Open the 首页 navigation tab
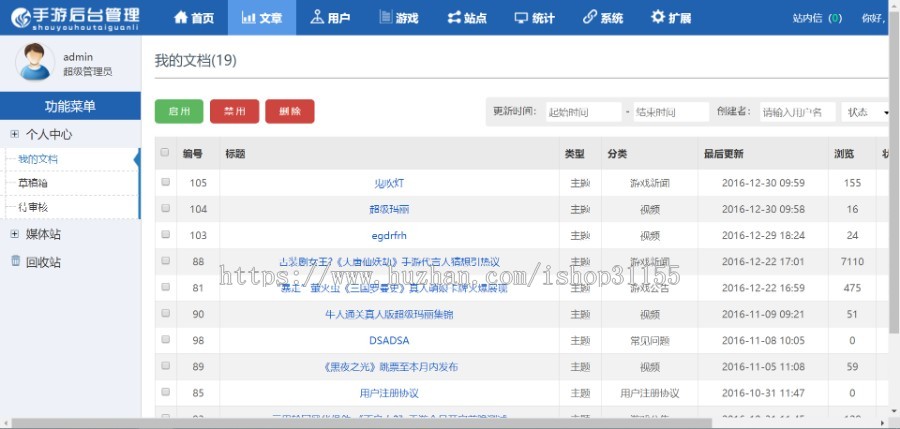This screenshot has width=900, height=429. 193,17
